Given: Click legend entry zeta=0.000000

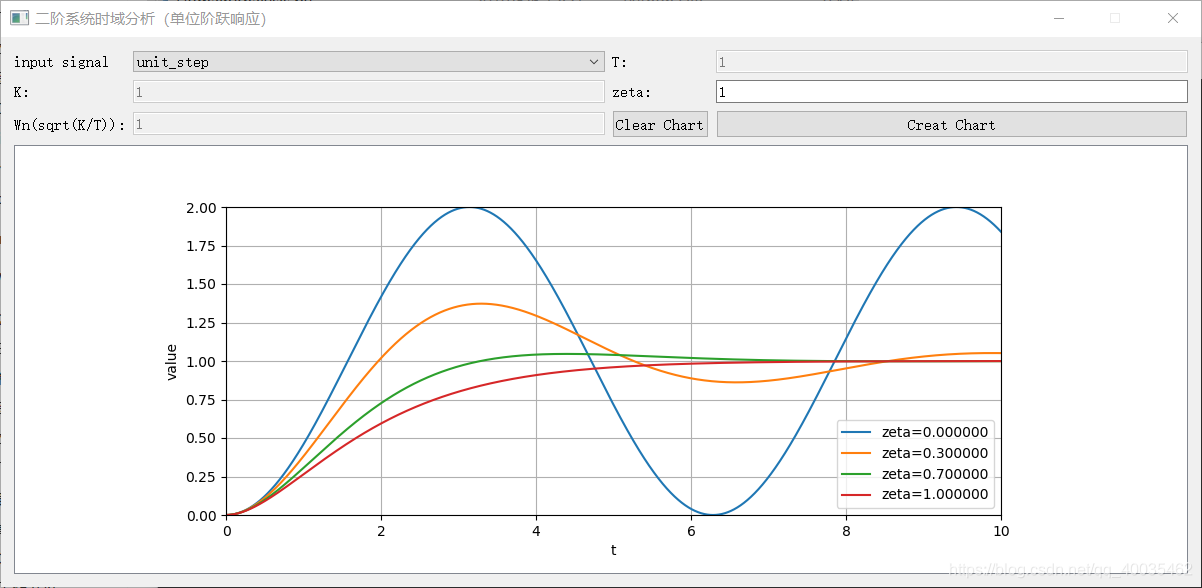Looking at the screenshot, I should click(916, 433).
